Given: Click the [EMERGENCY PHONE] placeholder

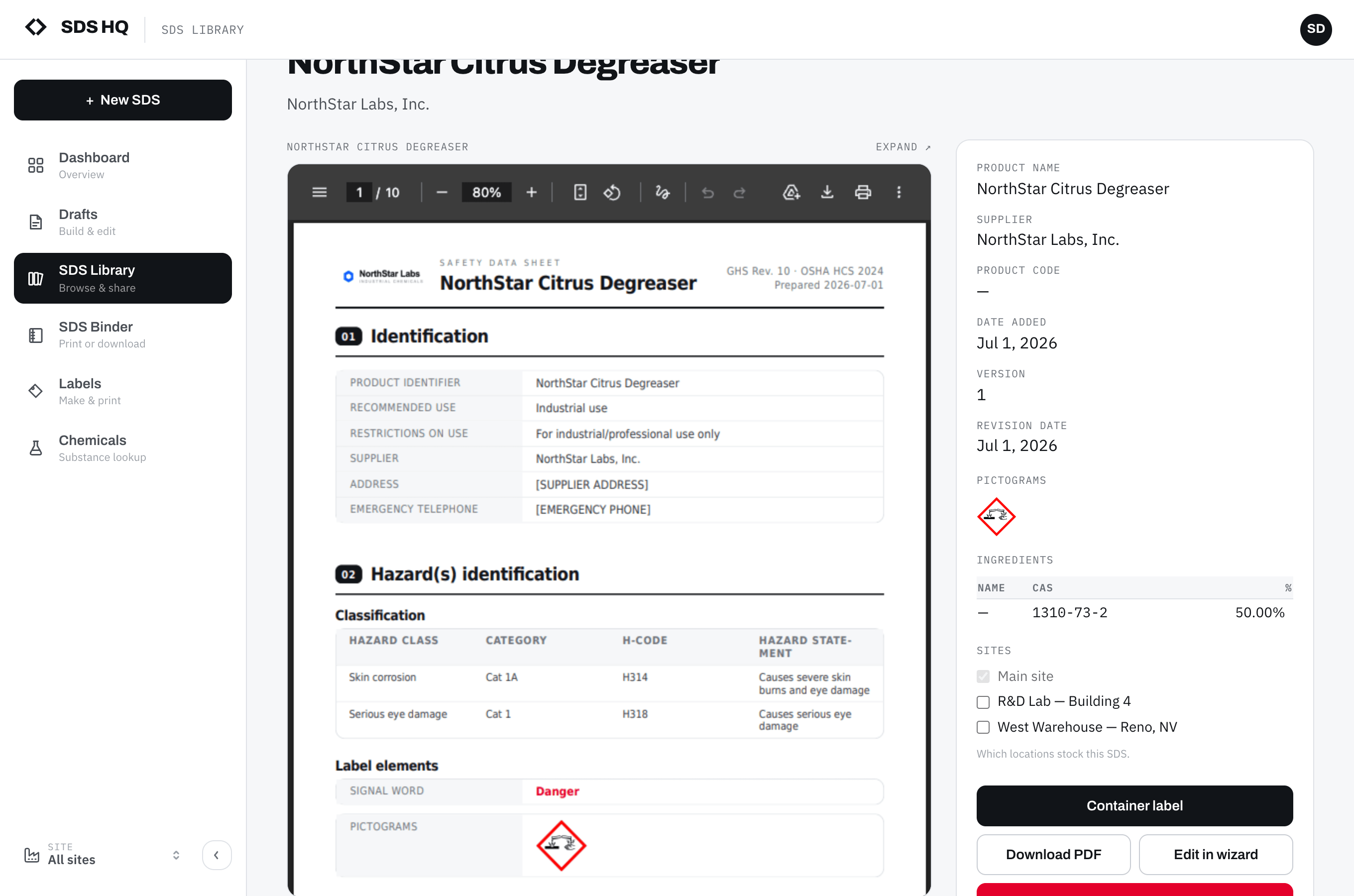Looking at the screenshot, I should coord(593,510).
